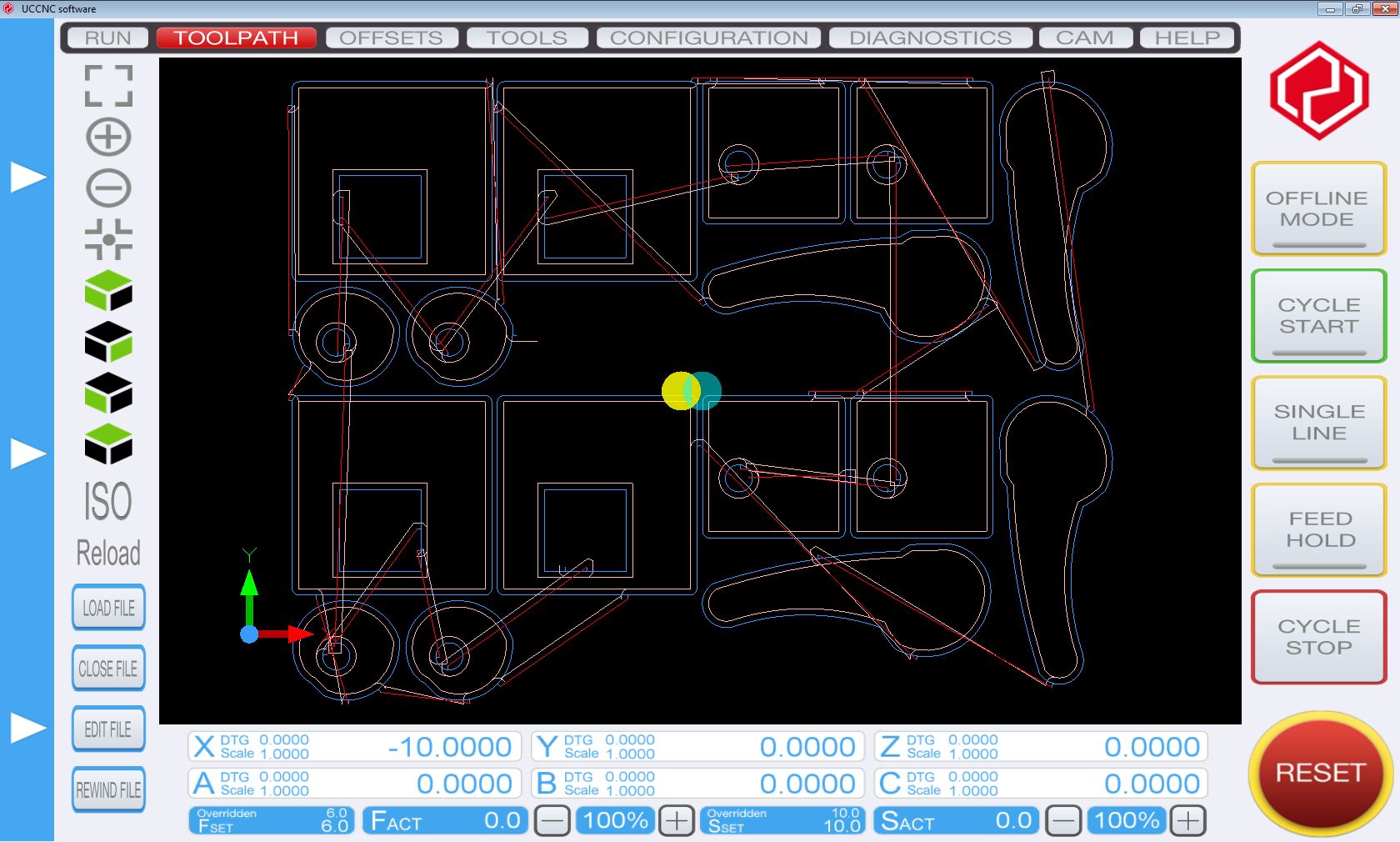
Task: Increase spindle override with plus button
Action: pyautogui.click(x=1187, y=821)
